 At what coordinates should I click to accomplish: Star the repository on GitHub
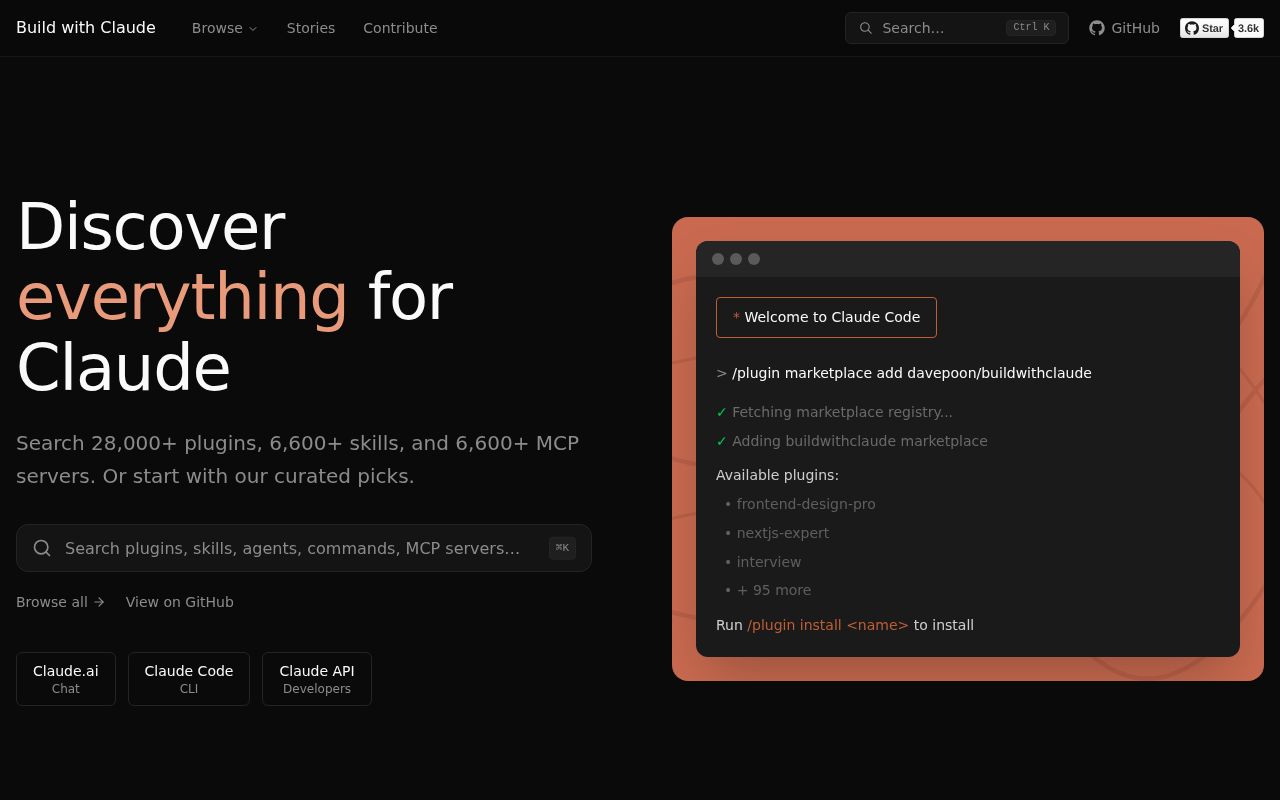click(1204, 28)
